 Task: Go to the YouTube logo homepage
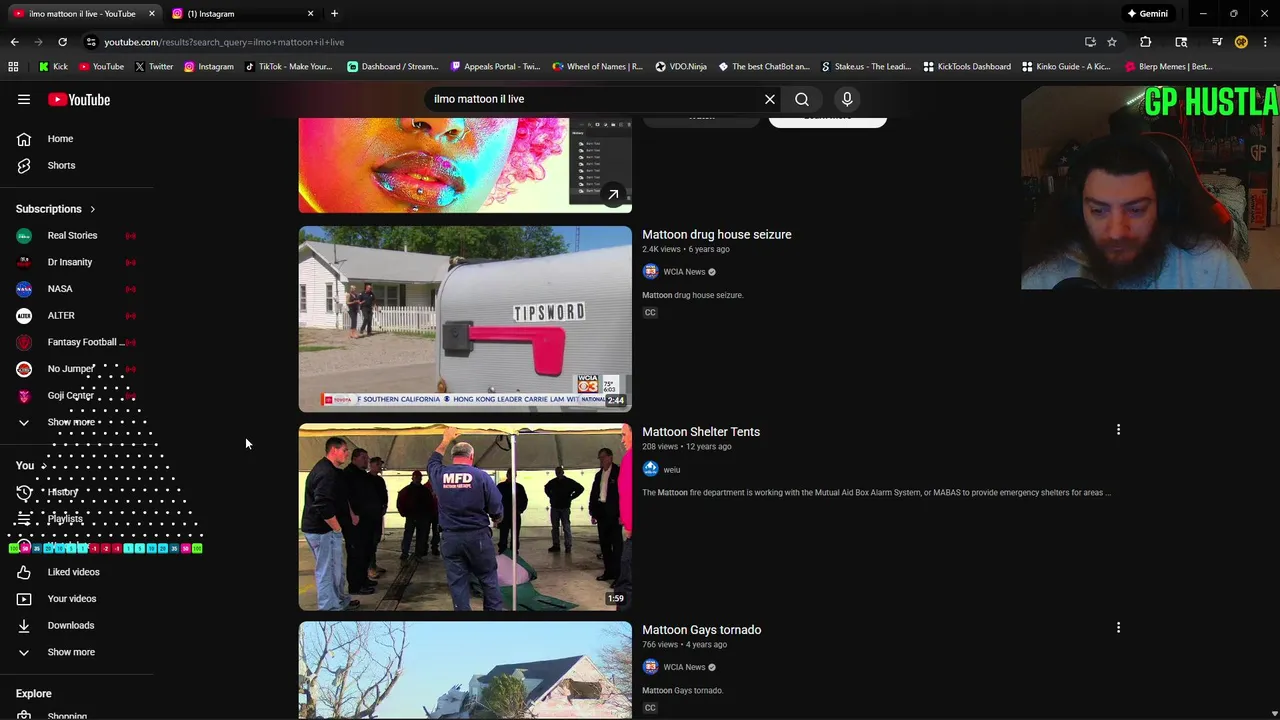(79, 99)
